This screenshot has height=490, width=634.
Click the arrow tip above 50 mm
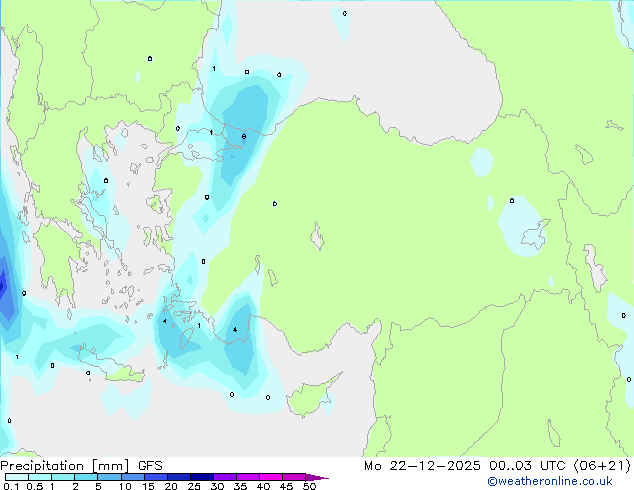pos(317,477)
